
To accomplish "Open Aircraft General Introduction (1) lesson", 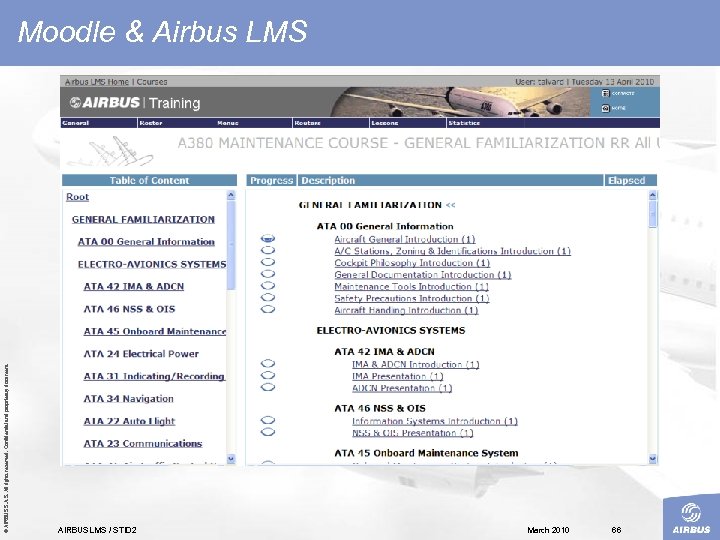I will tap(405, 239).
